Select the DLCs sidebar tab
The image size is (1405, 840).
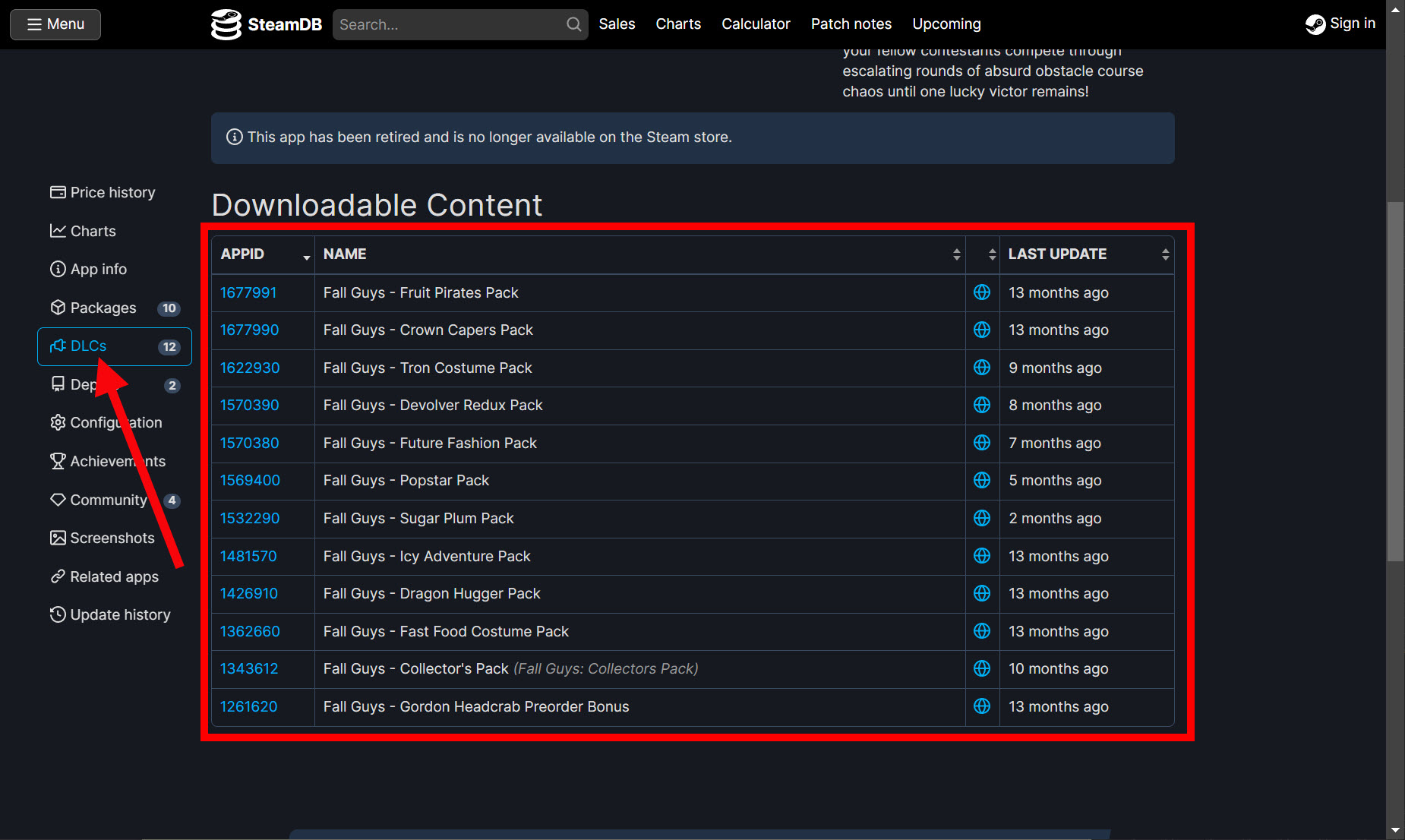[x=114, y=346]
